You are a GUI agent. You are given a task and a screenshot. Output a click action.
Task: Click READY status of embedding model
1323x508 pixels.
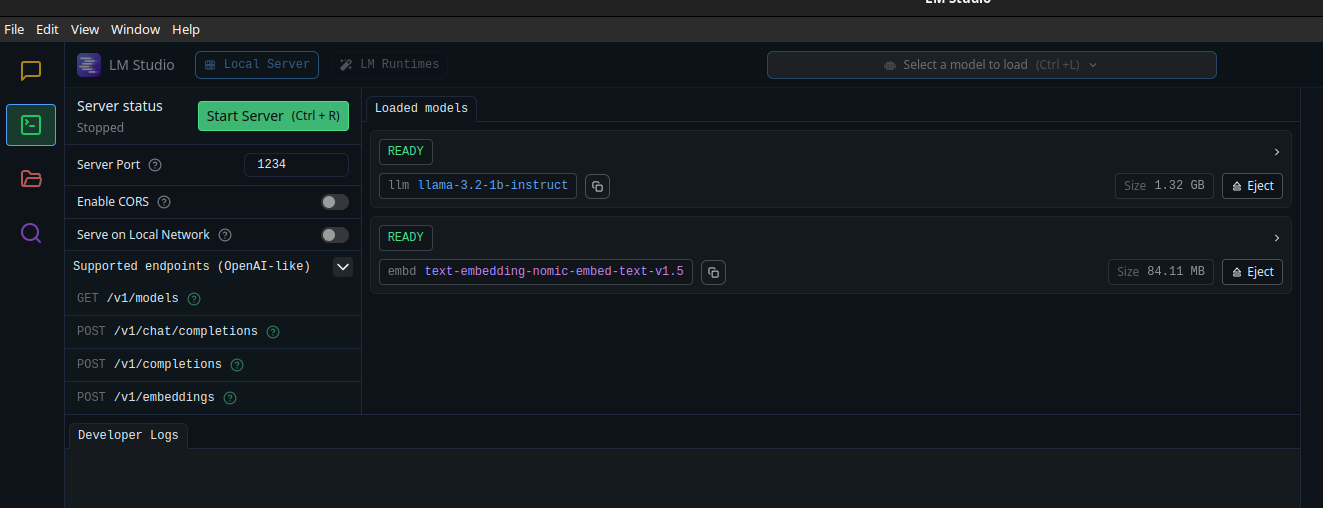(x=405, y=238)
